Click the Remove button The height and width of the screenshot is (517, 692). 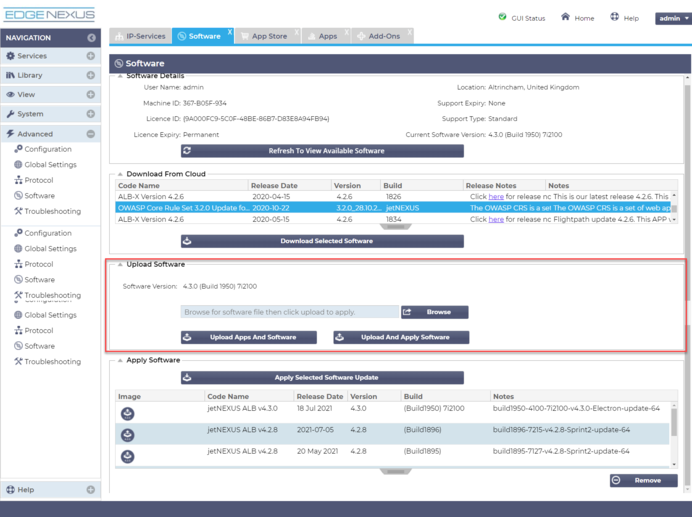click(644, 480)
